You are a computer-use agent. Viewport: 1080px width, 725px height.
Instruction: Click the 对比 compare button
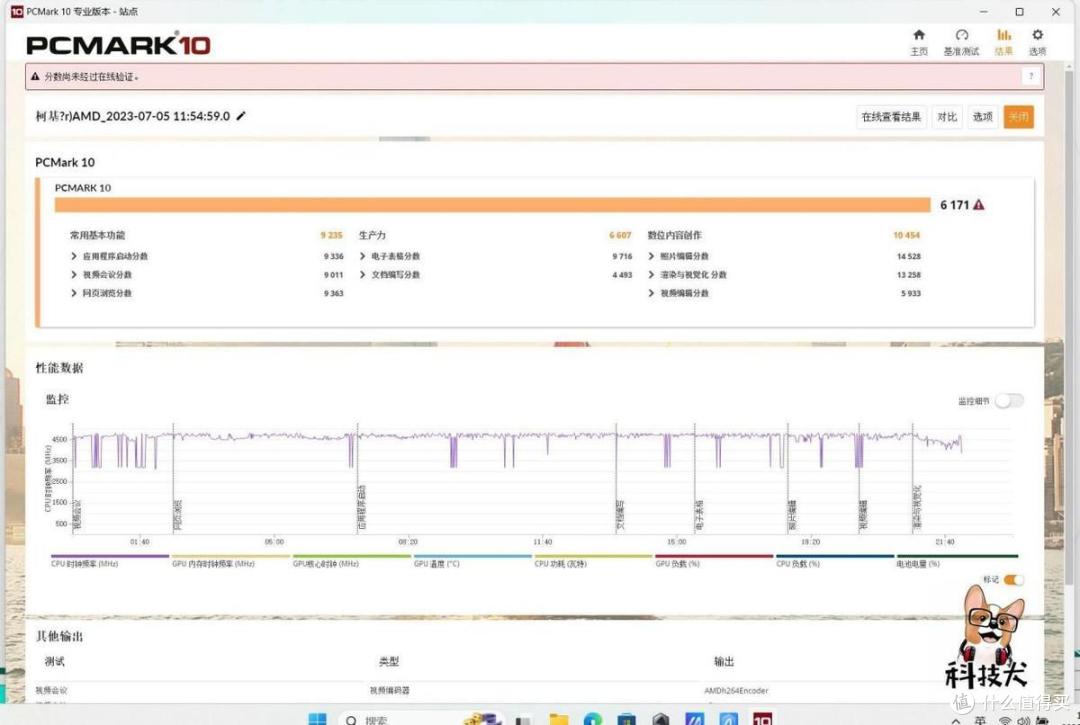947,117
